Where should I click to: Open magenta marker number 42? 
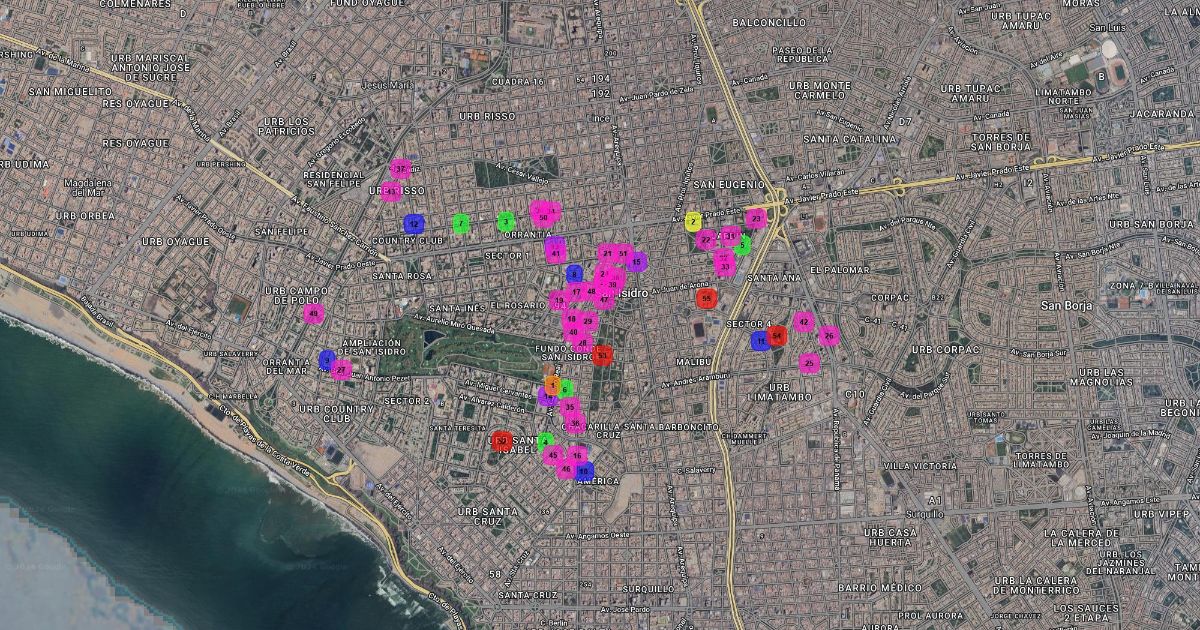[x=803, y=322]
